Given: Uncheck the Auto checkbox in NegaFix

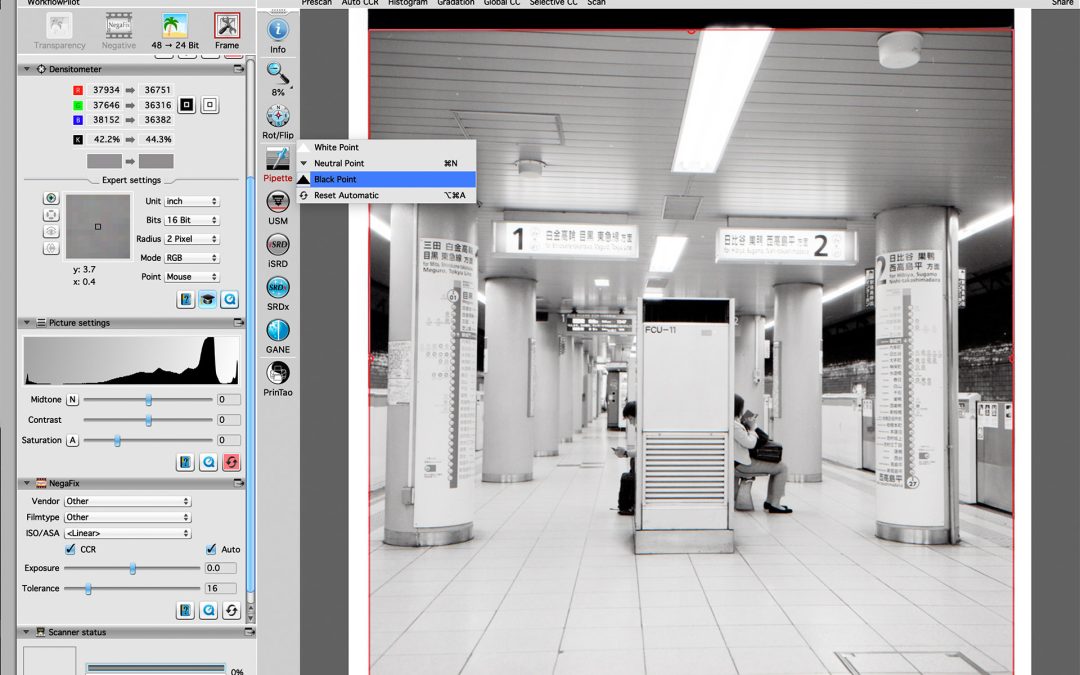Looking at the screenshot, I should 211,549.
